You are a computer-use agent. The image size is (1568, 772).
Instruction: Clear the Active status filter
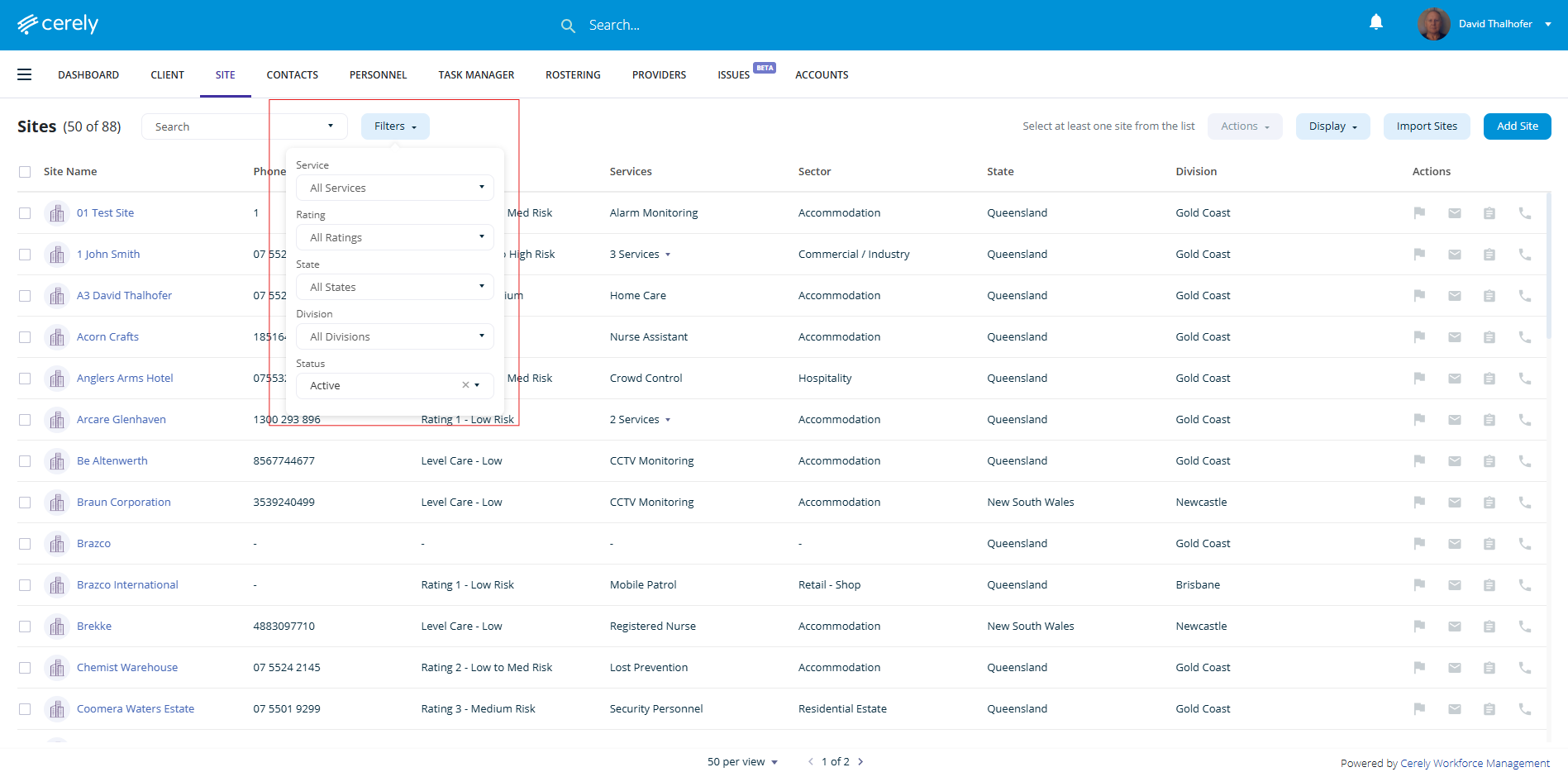pyautogui.click(x=465, y=385)
